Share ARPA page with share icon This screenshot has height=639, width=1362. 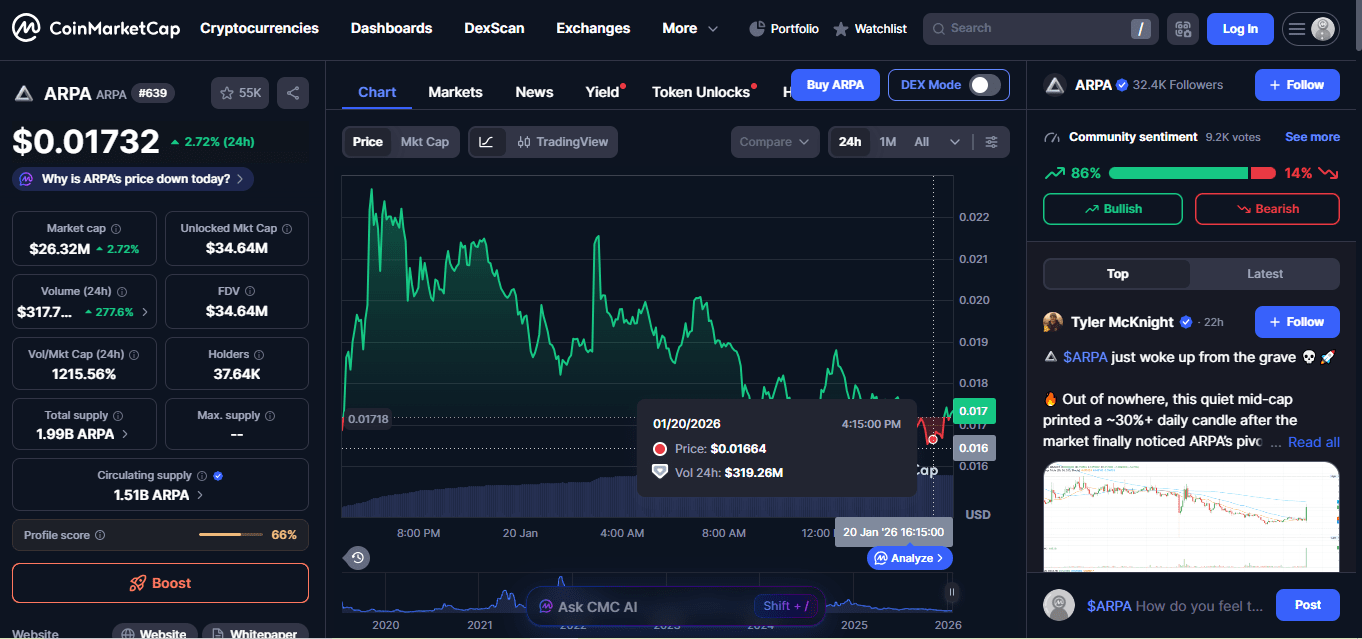[293, 93]
